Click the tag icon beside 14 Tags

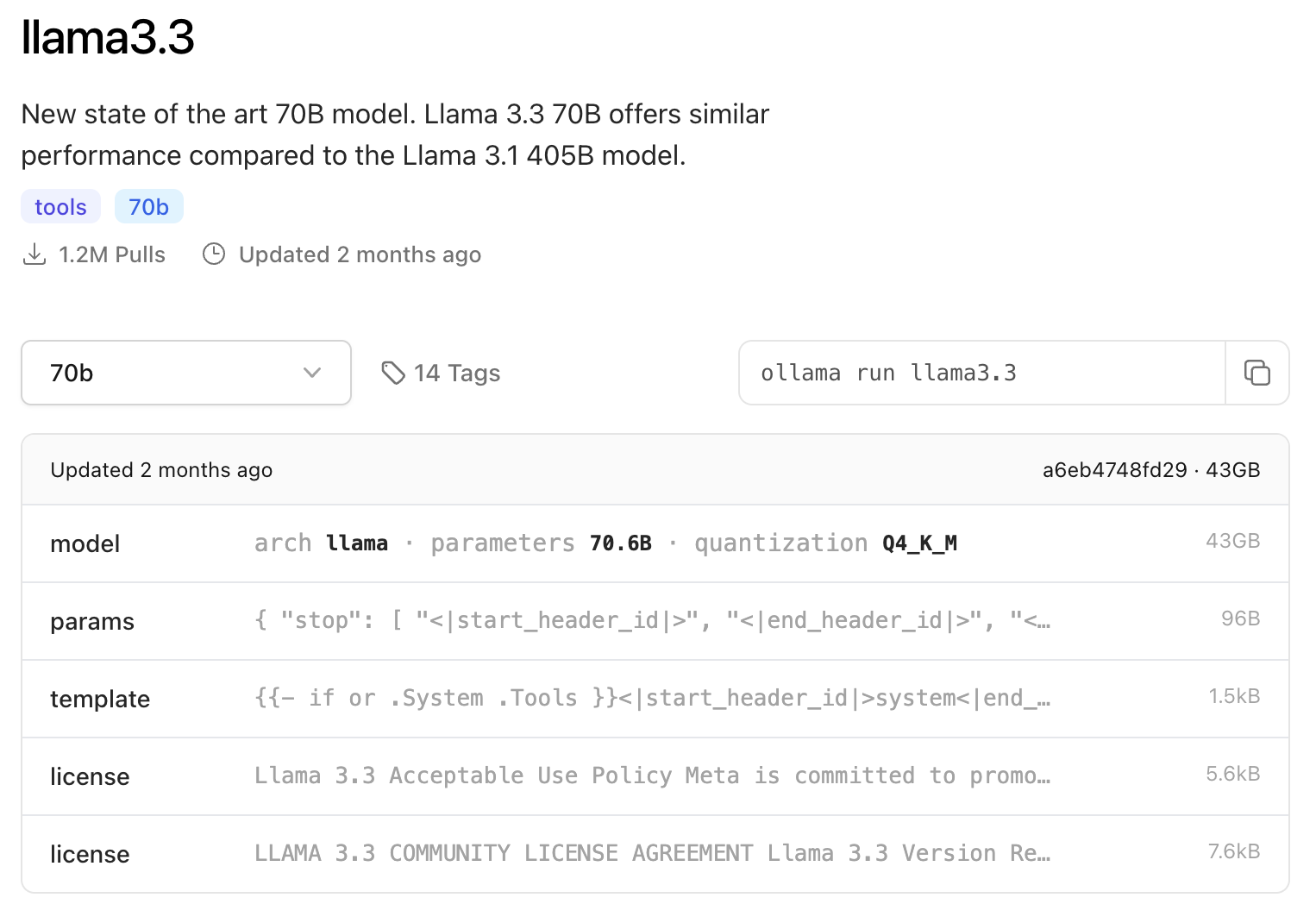393,373
